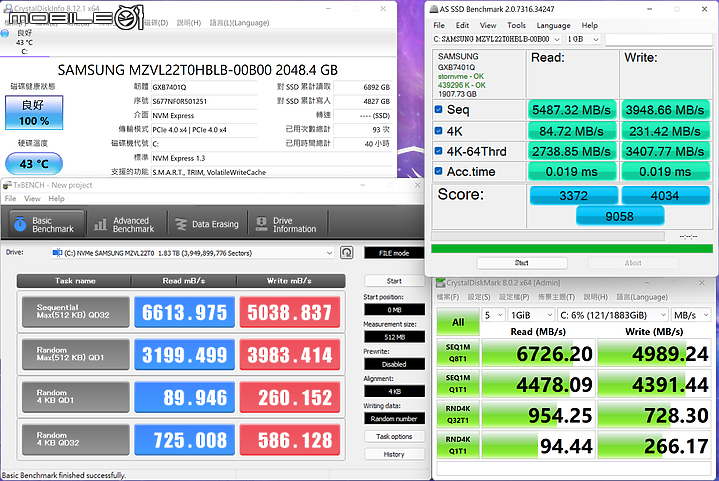Click the 43 °C temperature indicator button
This screenshot has width=719, height=481.
pos(34,164)
